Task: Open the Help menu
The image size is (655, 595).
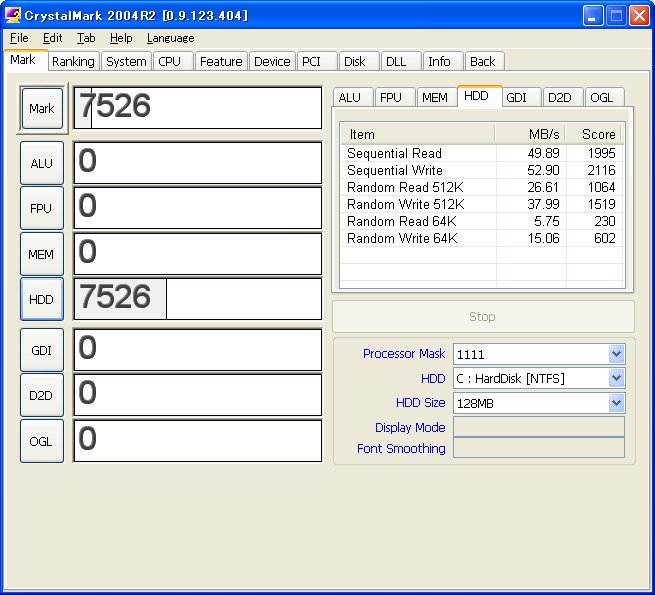Action: (121, 38)
